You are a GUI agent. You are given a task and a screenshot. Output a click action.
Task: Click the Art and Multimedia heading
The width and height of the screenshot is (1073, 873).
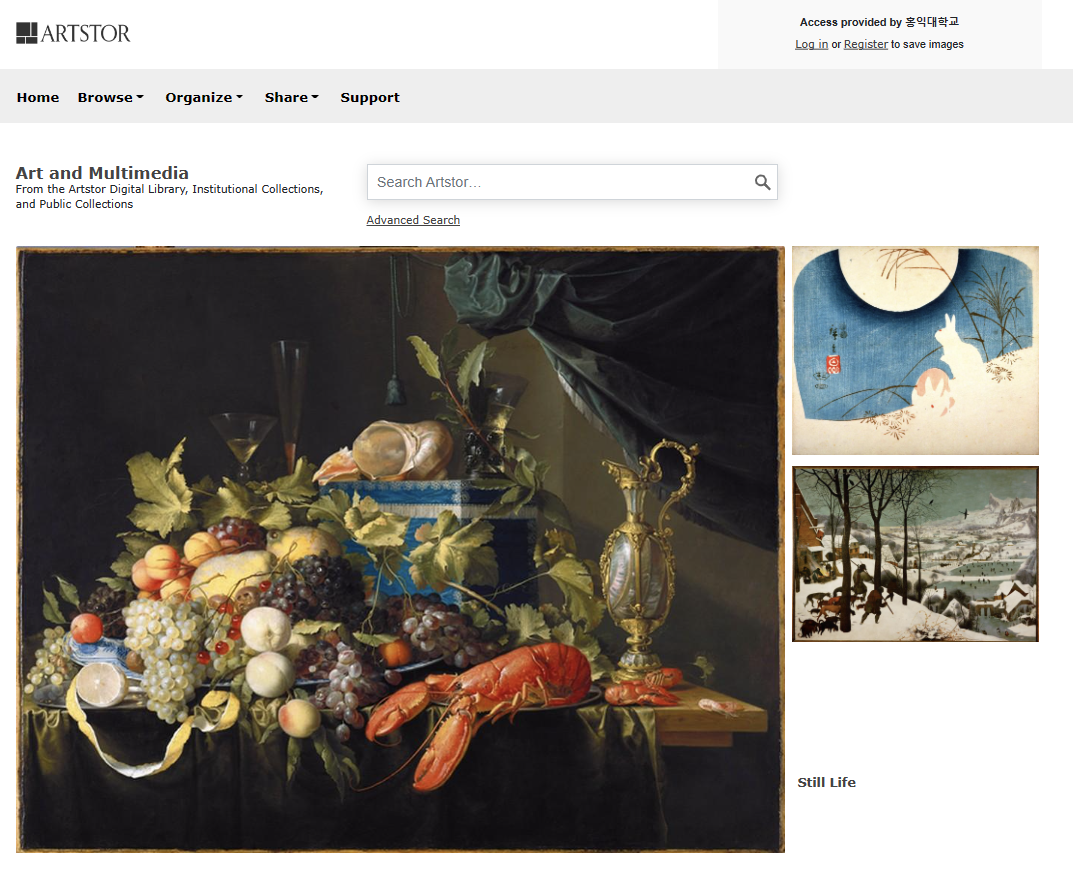click(x=102, y=172)
